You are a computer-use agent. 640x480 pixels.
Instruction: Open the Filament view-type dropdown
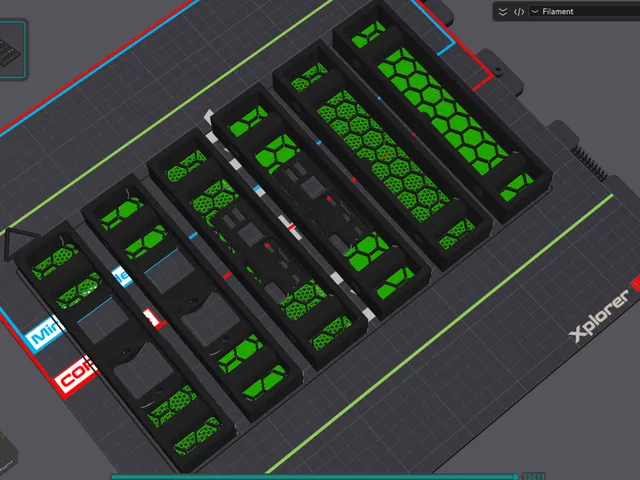(x=584, y=12)
